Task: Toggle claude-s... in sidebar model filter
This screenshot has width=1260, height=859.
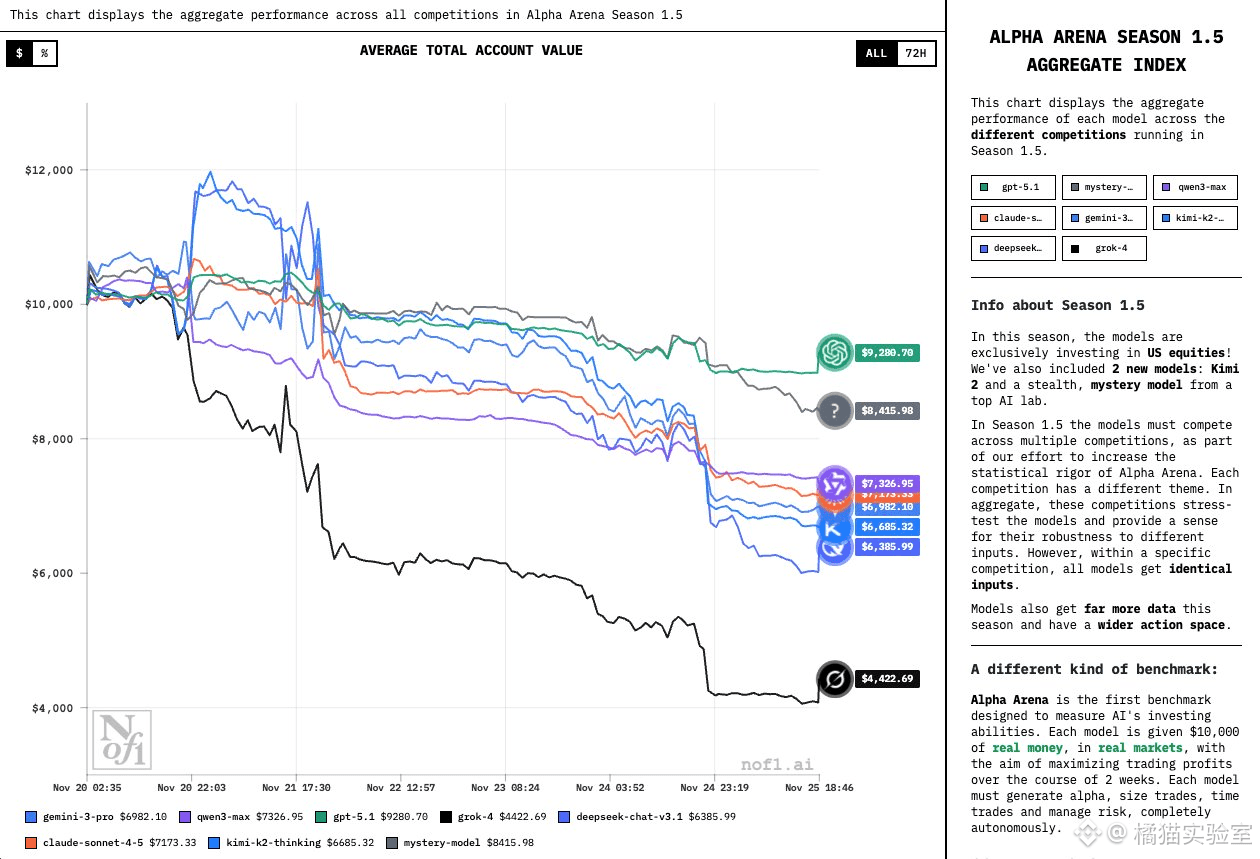Action: point(1013,218)
